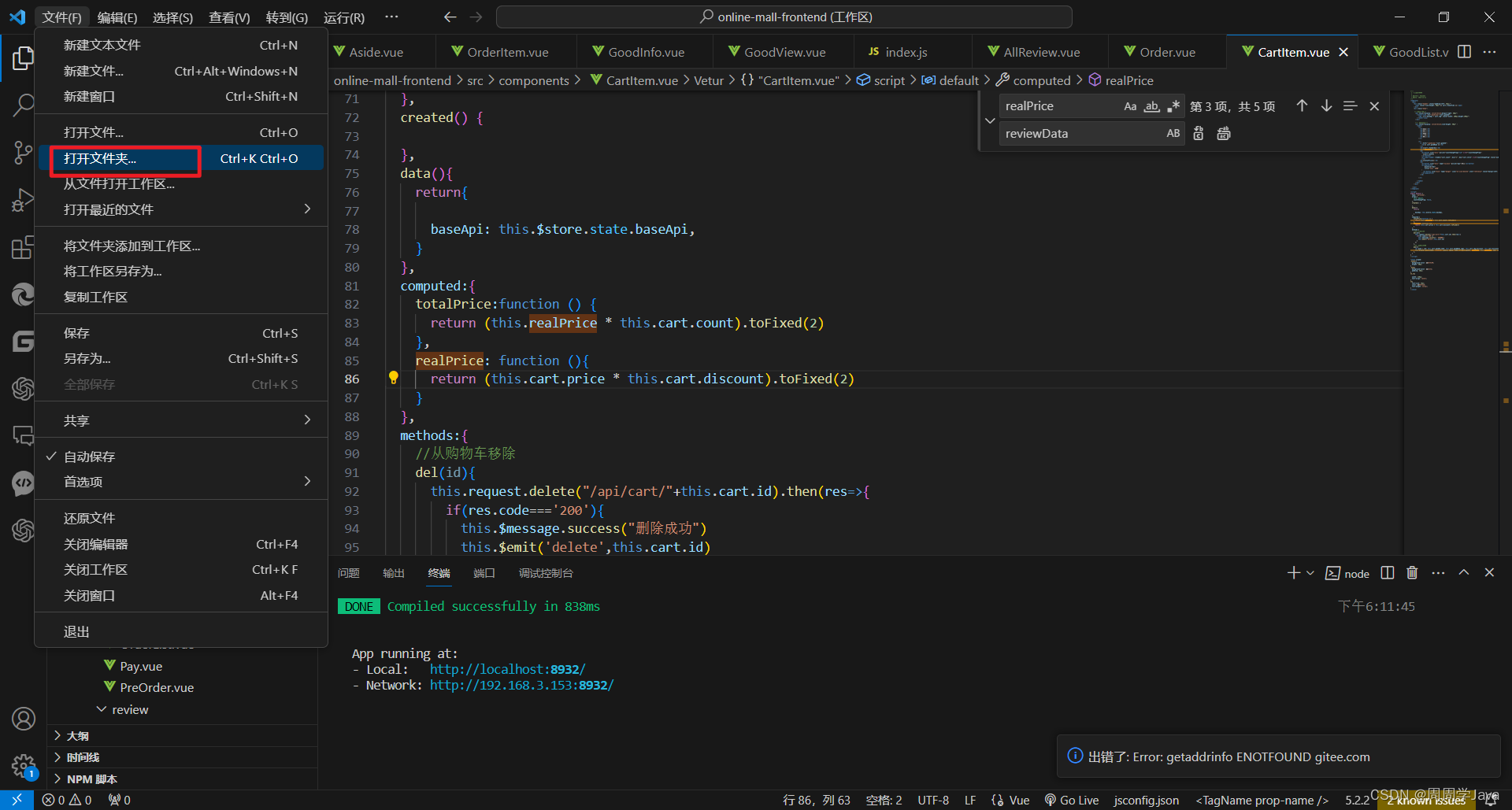
Task: Click the remote window status bar icon
Action: click(x=17, y=800)
